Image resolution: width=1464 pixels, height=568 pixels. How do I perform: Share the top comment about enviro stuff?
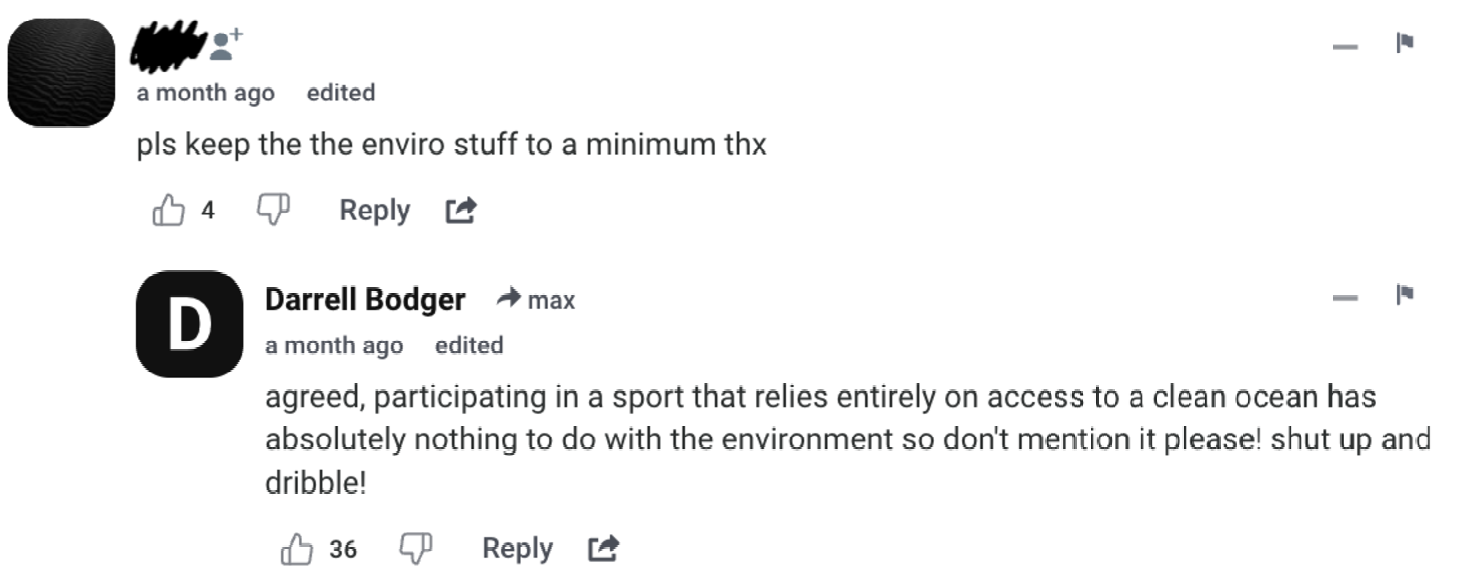point(461,210)
